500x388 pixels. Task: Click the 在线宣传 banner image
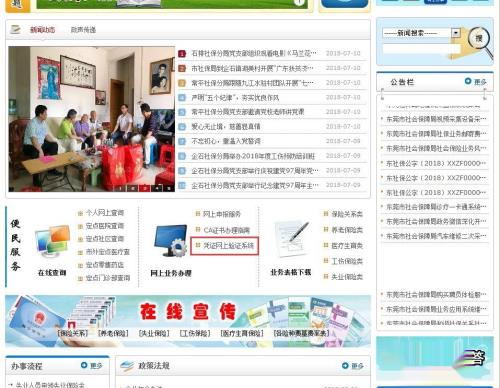(188, 321)
